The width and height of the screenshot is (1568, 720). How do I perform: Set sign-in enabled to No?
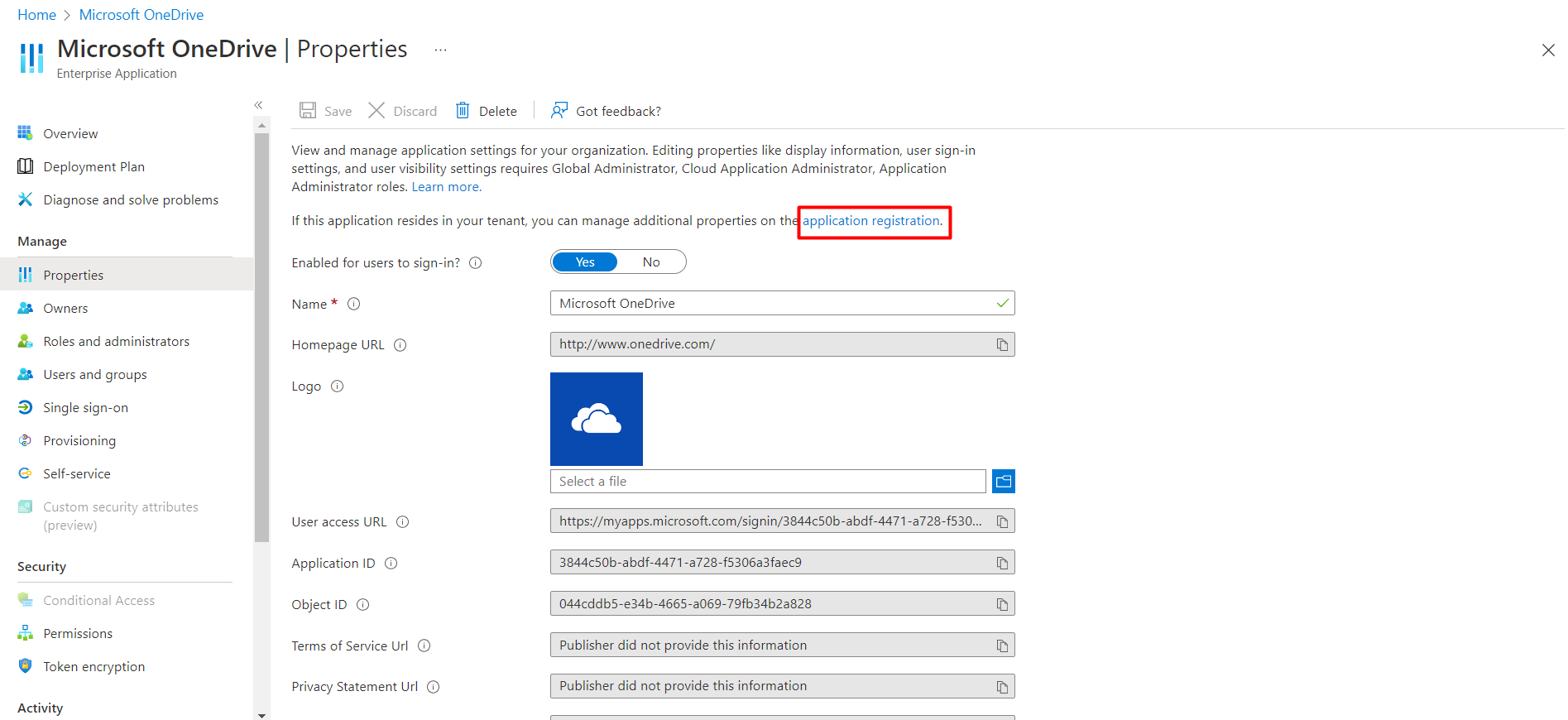coord(651,262)
